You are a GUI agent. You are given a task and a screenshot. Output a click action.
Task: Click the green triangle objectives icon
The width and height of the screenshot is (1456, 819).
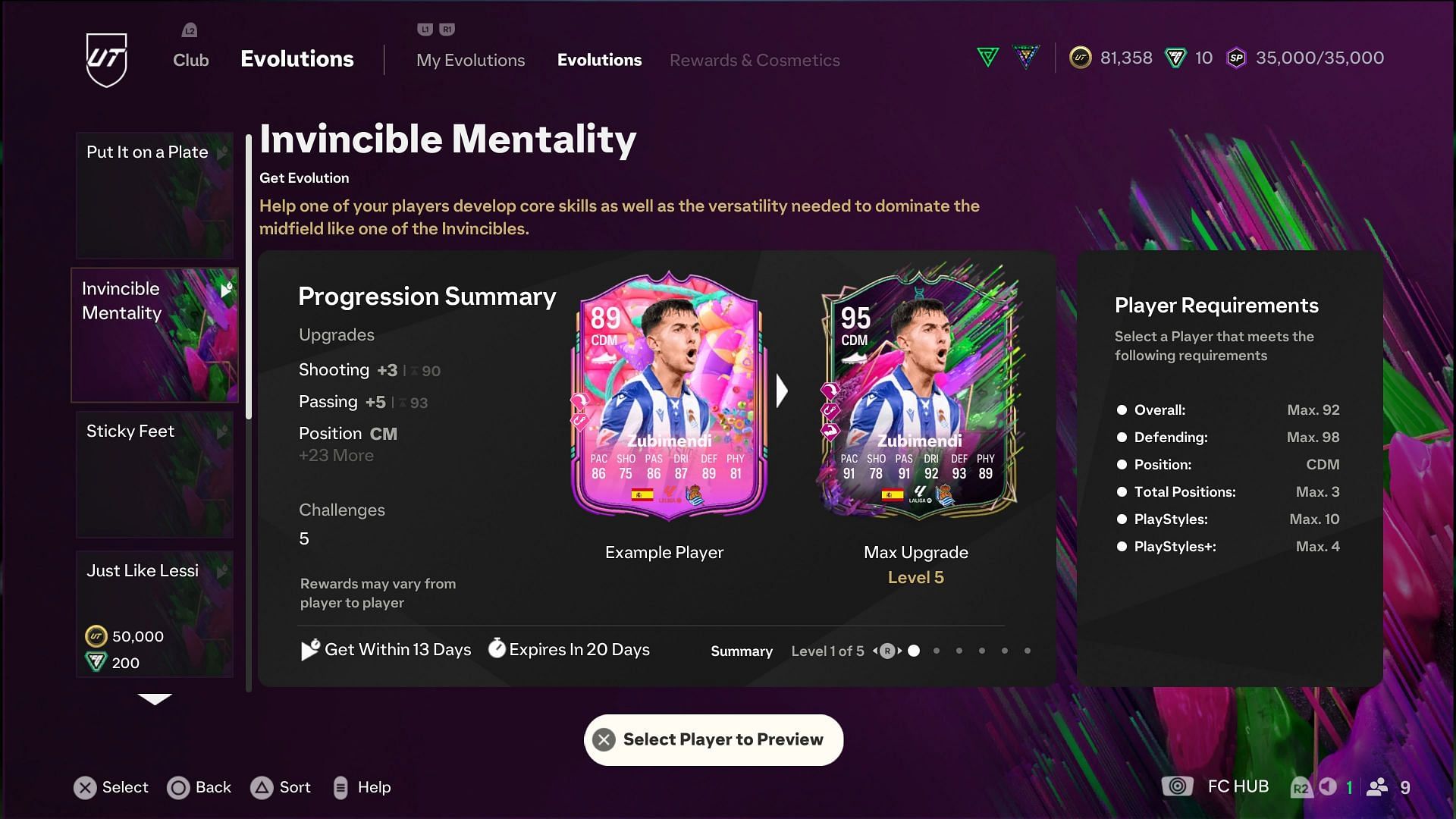point(987,58)
